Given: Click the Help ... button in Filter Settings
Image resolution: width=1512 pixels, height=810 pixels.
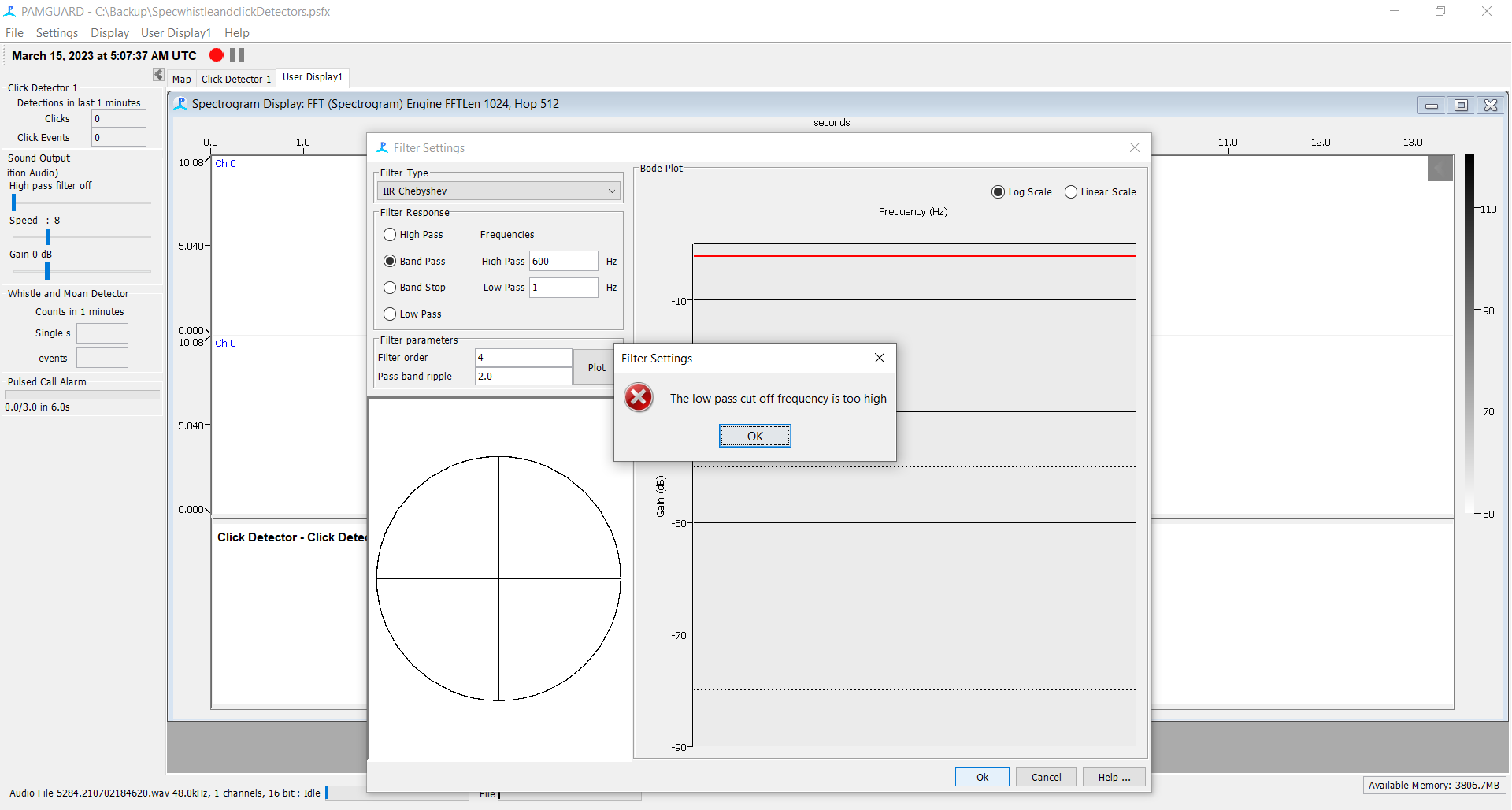Looking at the screenshot, I should [x=1114, y=777].
